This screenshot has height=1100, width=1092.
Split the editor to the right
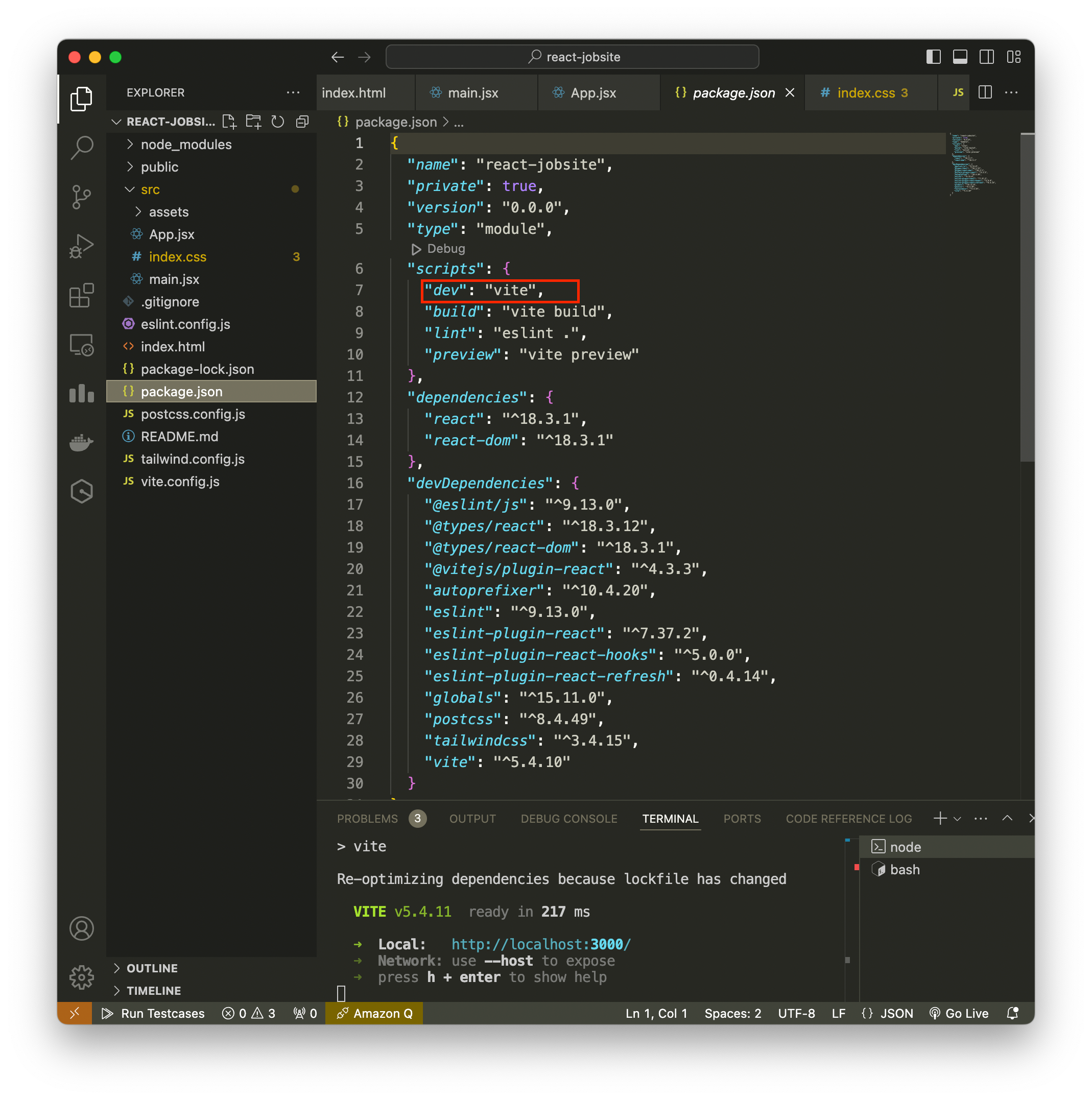pos(985,92)
